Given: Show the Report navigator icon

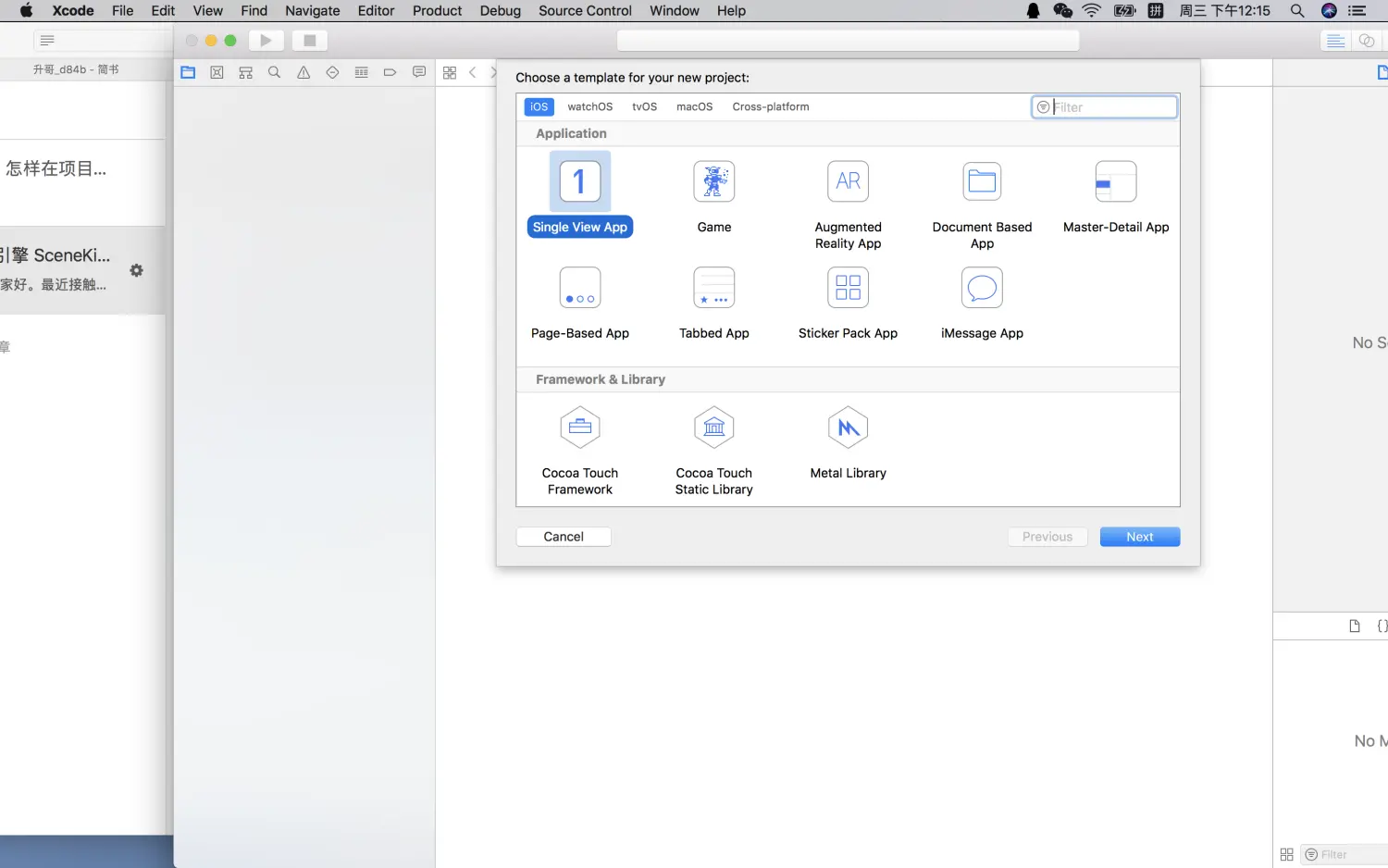Looking at the screenshot, I should (x=419, y=72).
